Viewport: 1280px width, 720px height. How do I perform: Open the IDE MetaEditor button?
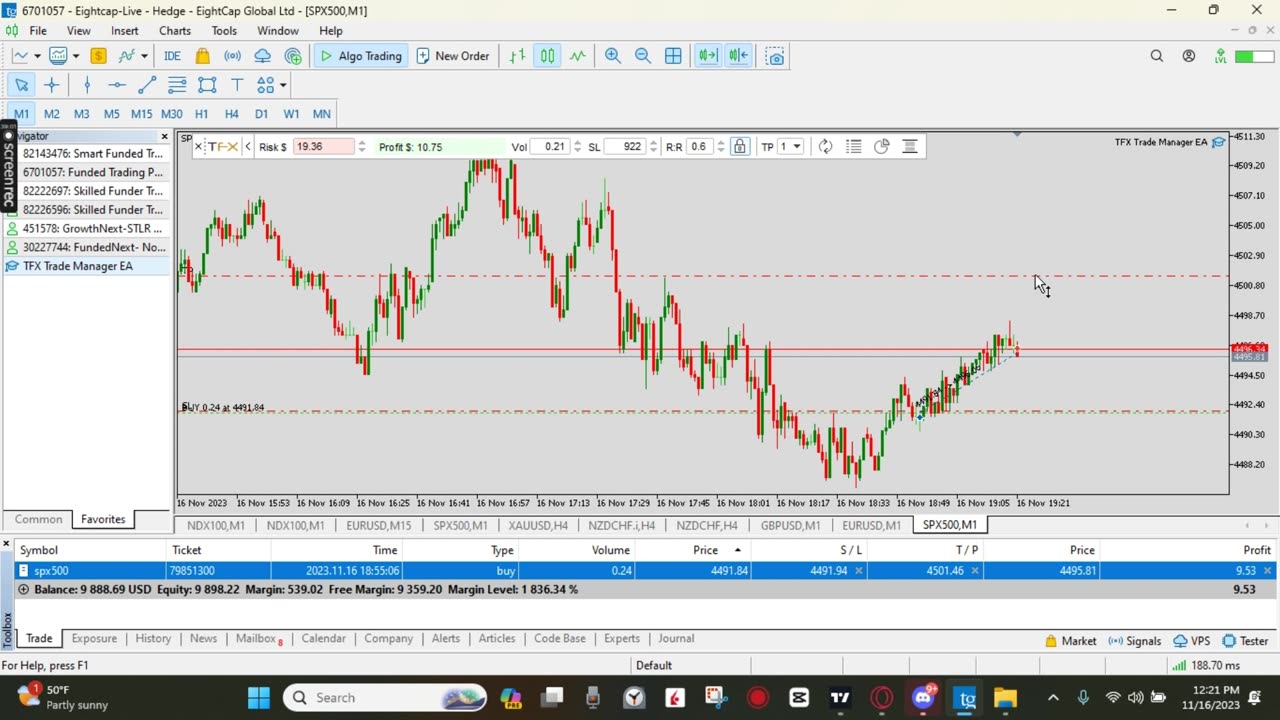coord(172,56)
